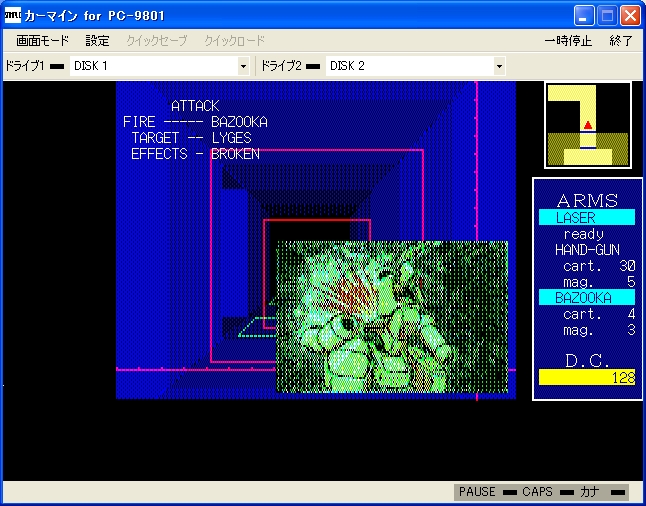Click the Drive 2 access indicator lamp
Viewport: 646px width, 506px height.
(x=313, y=66)
